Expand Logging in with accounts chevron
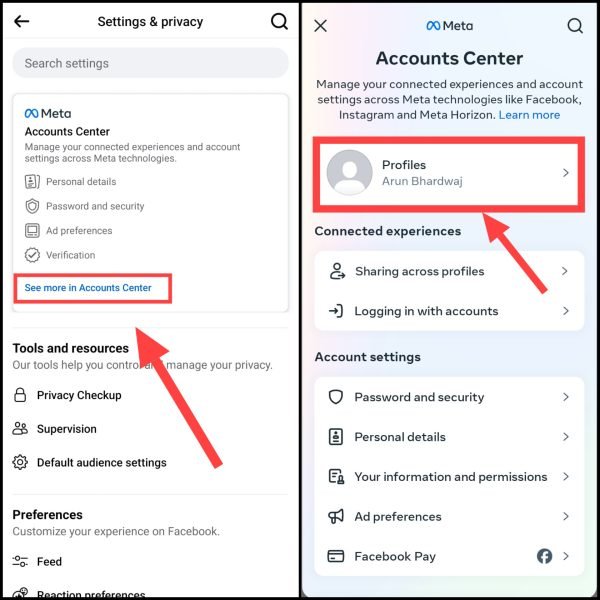This screenshot has width=600, height=600. (566, 311)
